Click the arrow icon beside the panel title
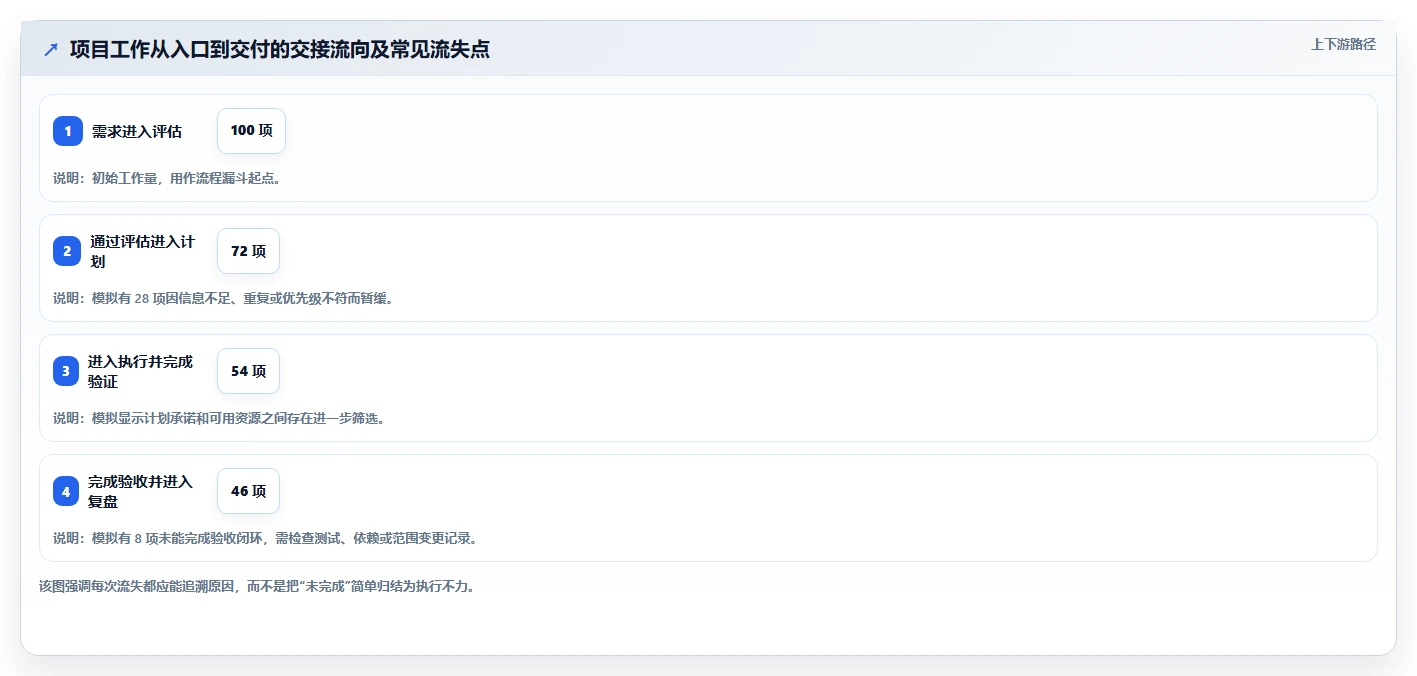 coord(51,49)
